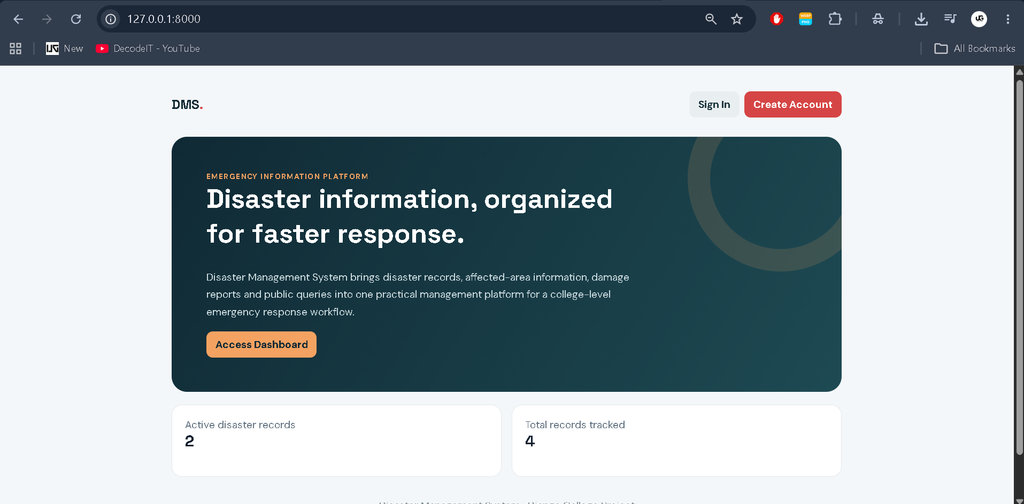Image resolution: width=1024 pixels, height=504 pixels.
Task: Open the Chrome three-dot menu
Action: point(1008,19)
